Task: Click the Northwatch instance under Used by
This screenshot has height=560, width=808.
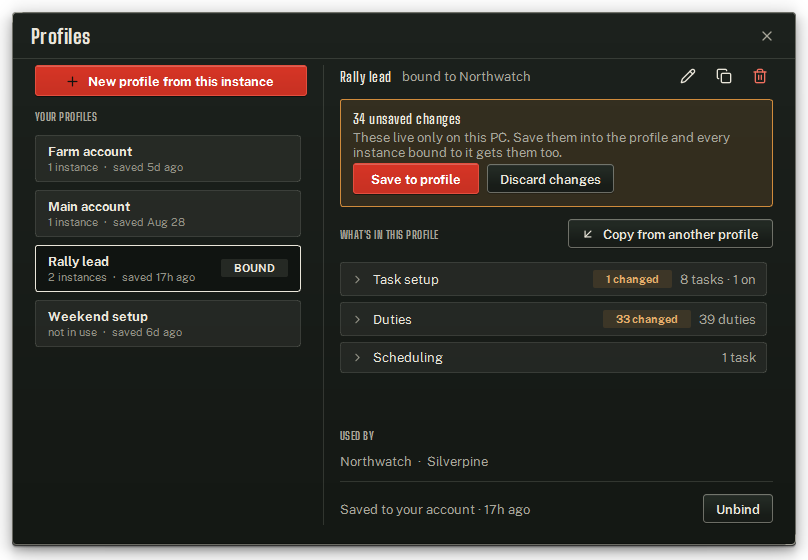Action: [x=376, y=461]
